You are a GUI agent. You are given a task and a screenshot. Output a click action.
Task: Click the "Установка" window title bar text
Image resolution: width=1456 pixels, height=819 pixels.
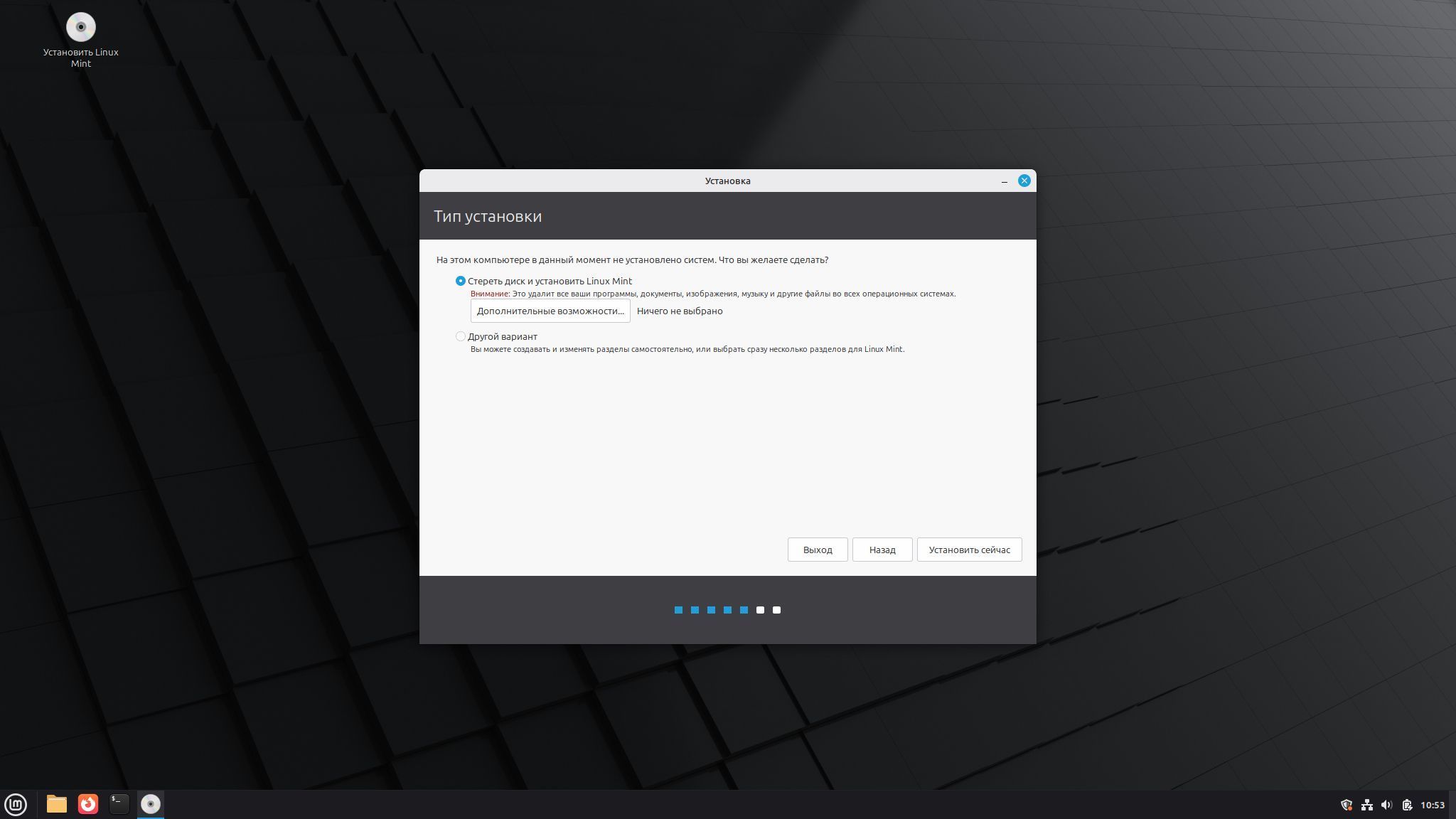point(728,181)
